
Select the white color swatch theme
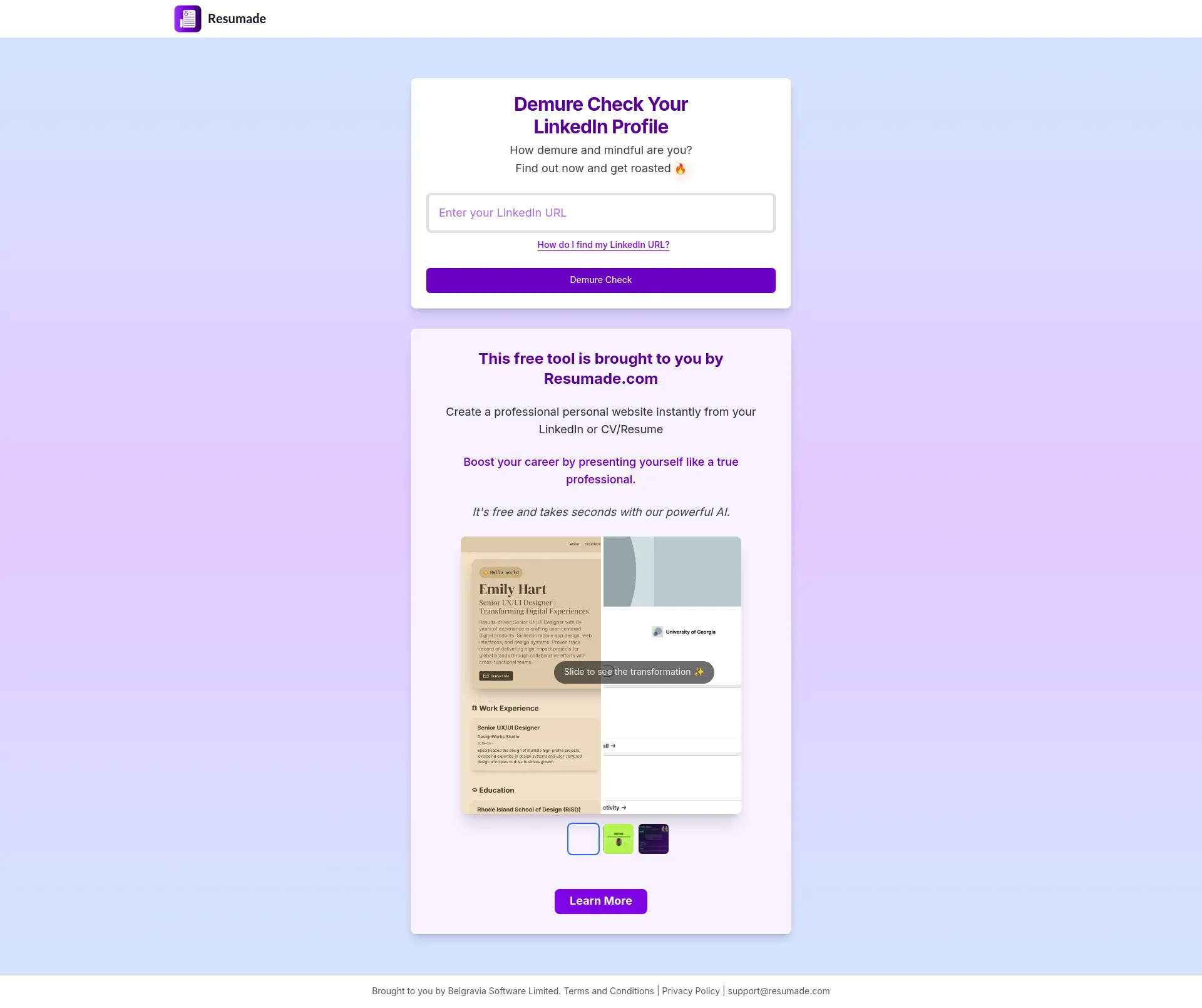tap(583, 839)
